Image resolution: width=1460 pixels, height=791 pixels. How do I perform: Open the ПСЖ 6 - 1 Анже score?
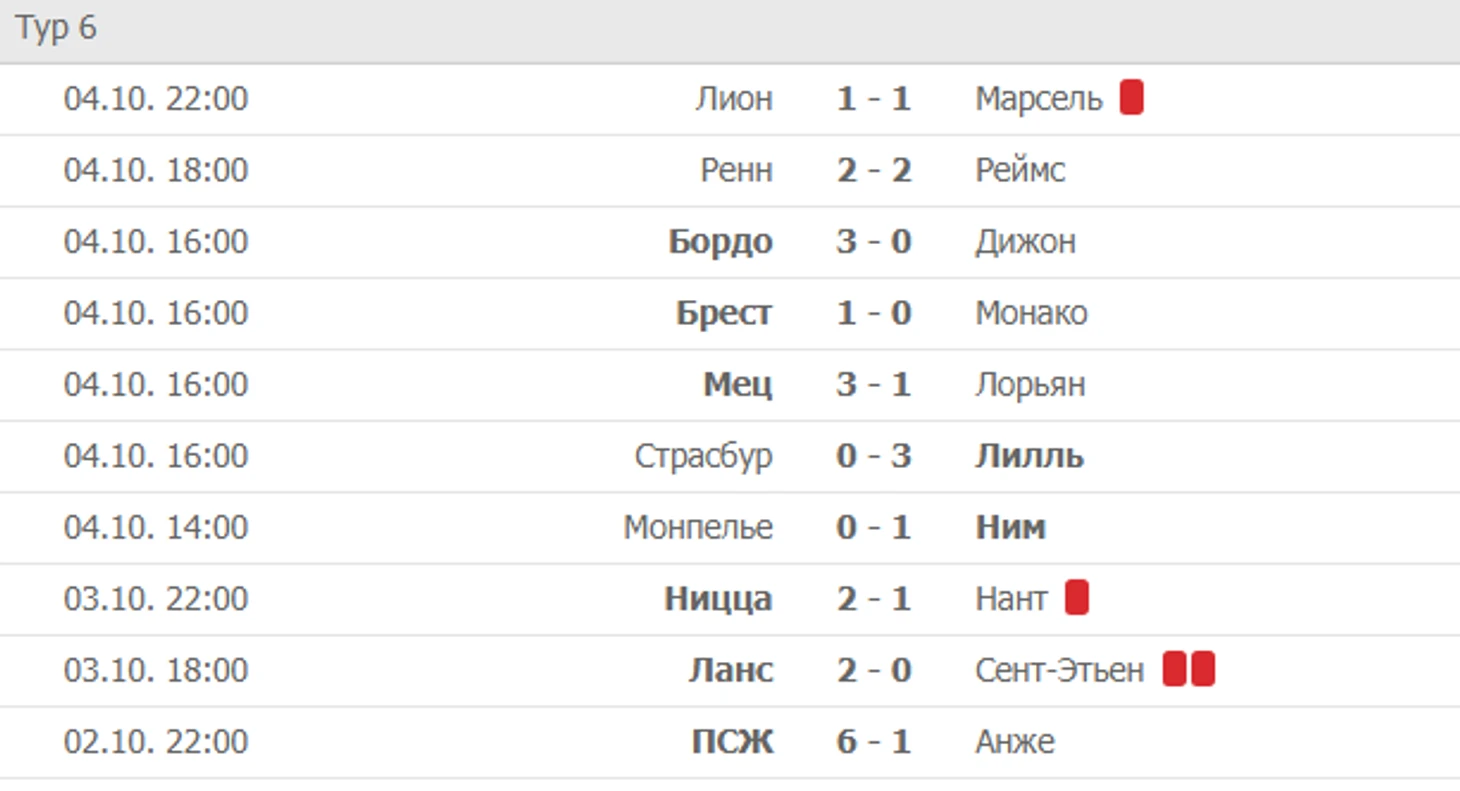(x=874, y=742)
